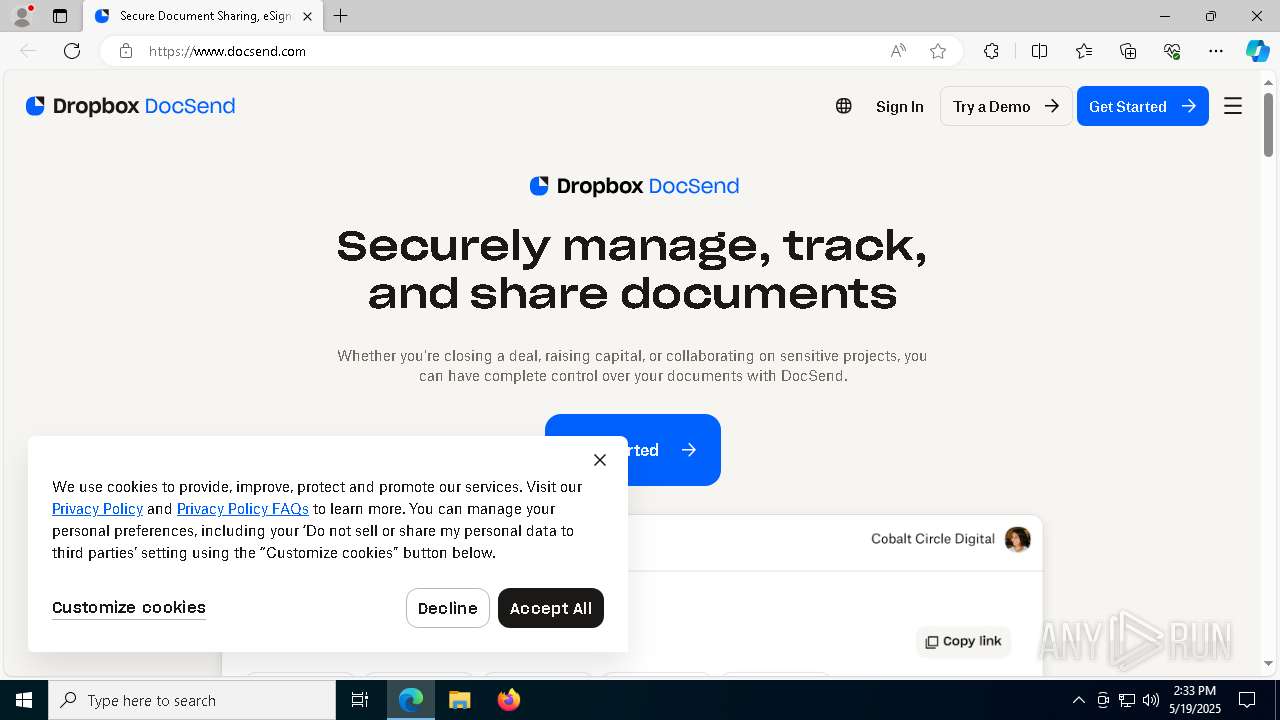Open browser Extensions icon

991,51
